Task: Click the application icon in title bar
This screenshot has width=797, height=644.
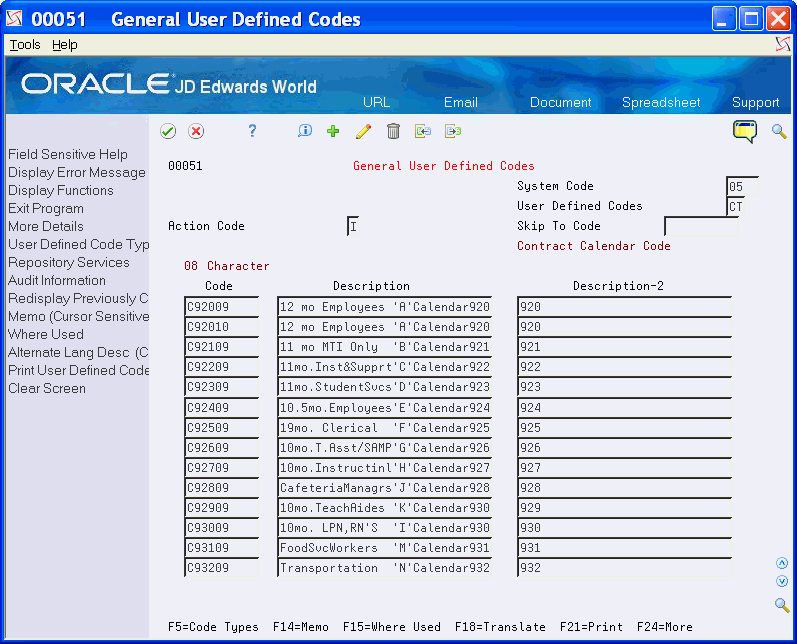Action: (14, 19)
